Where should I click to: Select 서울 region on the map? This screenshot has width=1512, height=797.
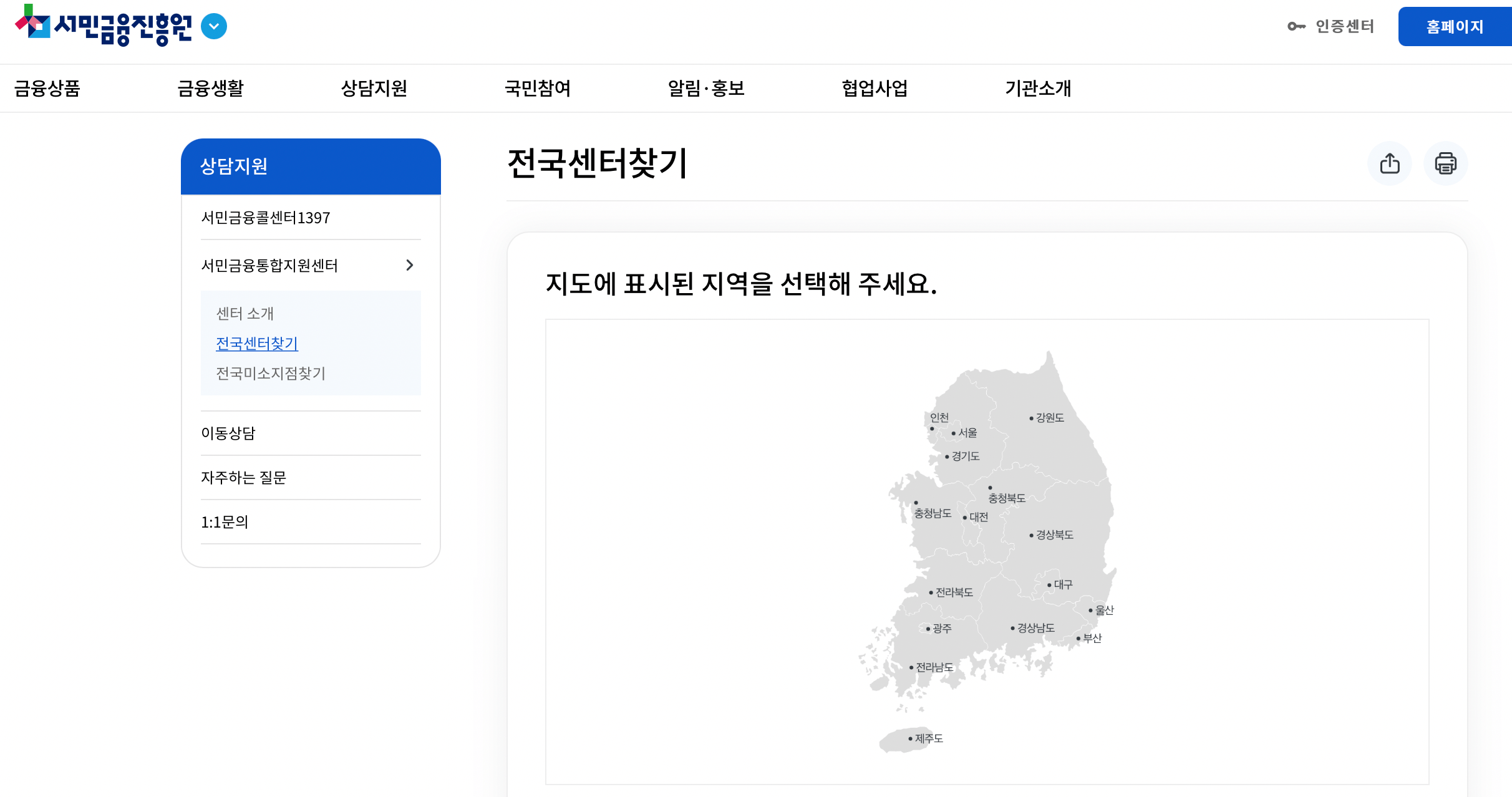[966, 433]
